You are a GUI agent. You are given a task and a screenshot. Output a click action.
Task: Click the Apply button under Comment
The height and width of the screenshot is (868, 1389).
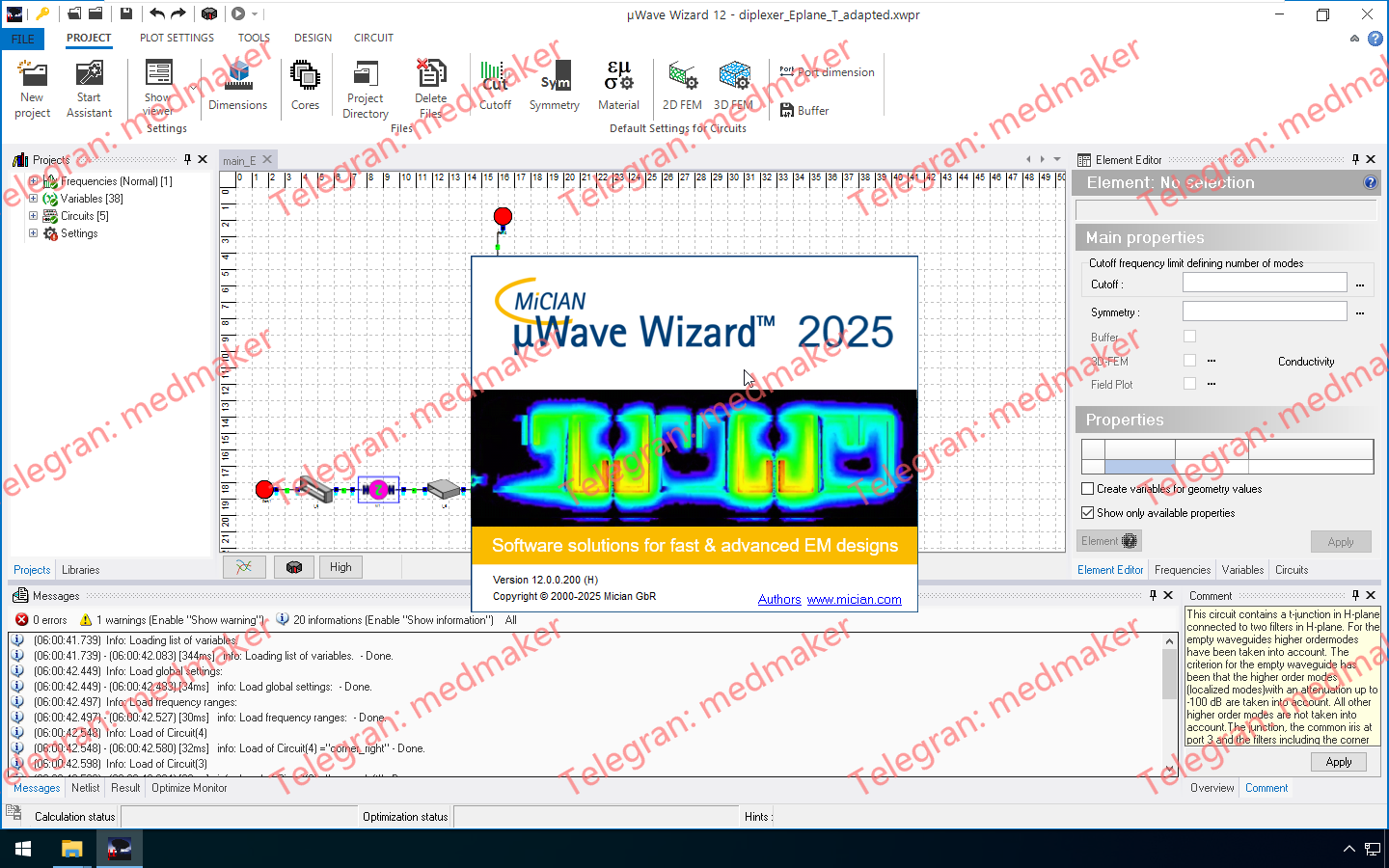click(x=1339, y=762)
